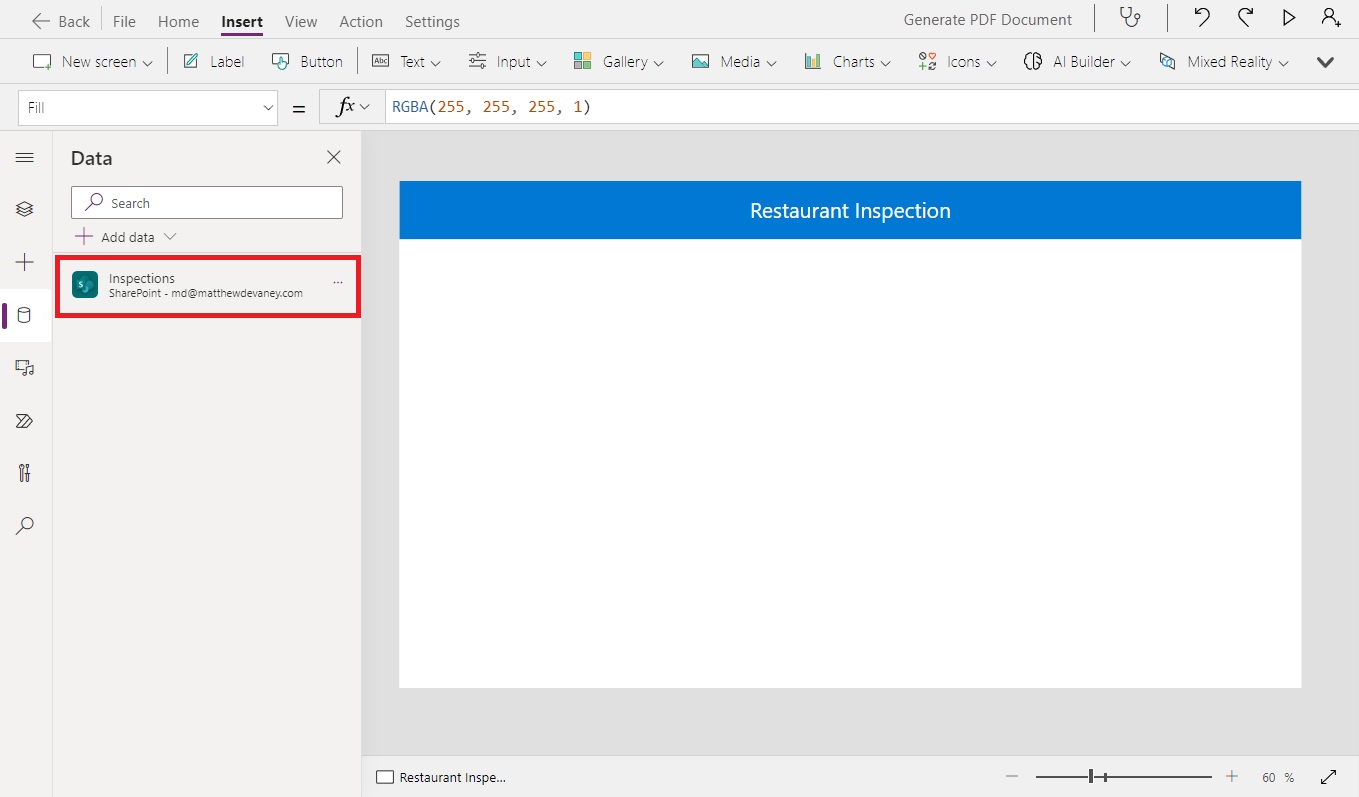Screen dimensions: 1359x797
Task: Insert a Button from the ribbon
Action: click(x=307, y=61)
